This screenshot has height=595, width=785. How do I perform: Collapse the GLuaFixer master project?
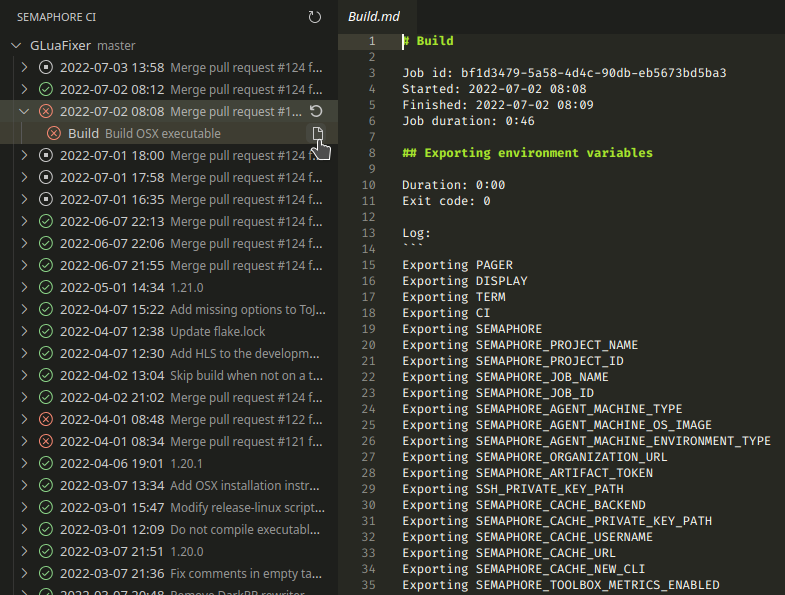click(x=16, y=46)
